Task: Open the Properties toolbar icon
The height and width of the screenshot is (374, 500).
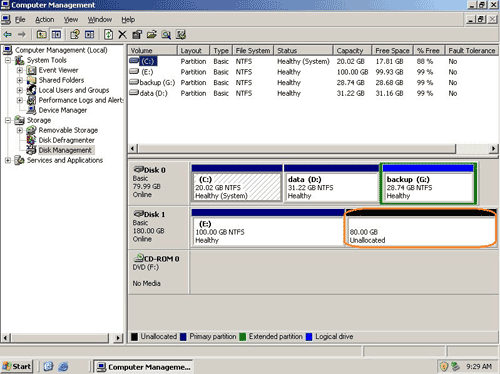Action: (x=137, y=34)
